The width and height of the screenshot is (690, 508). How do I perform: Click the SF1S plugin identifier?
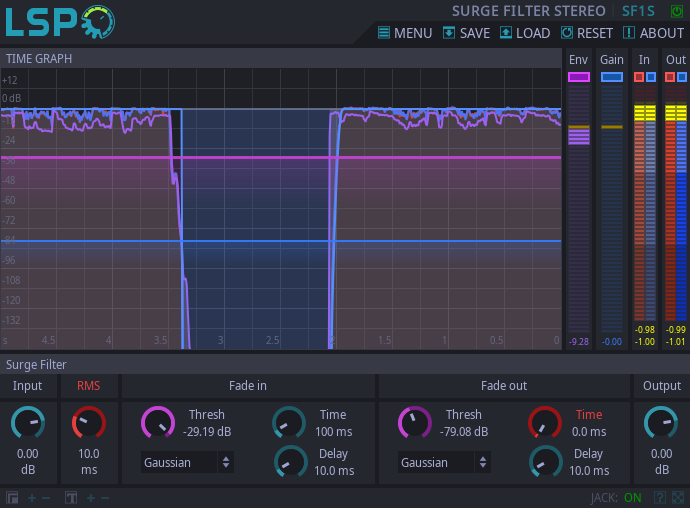[x=638, y=11]
